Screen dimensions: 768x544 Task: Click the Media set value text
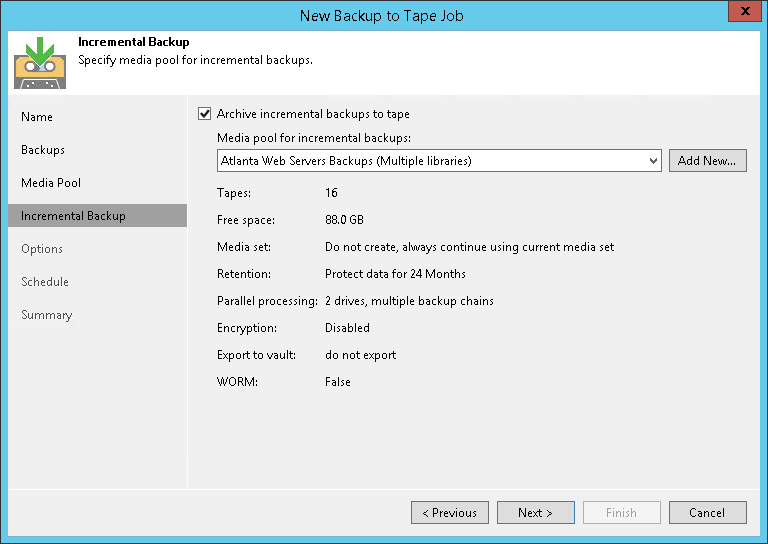(x=469, y=247)
